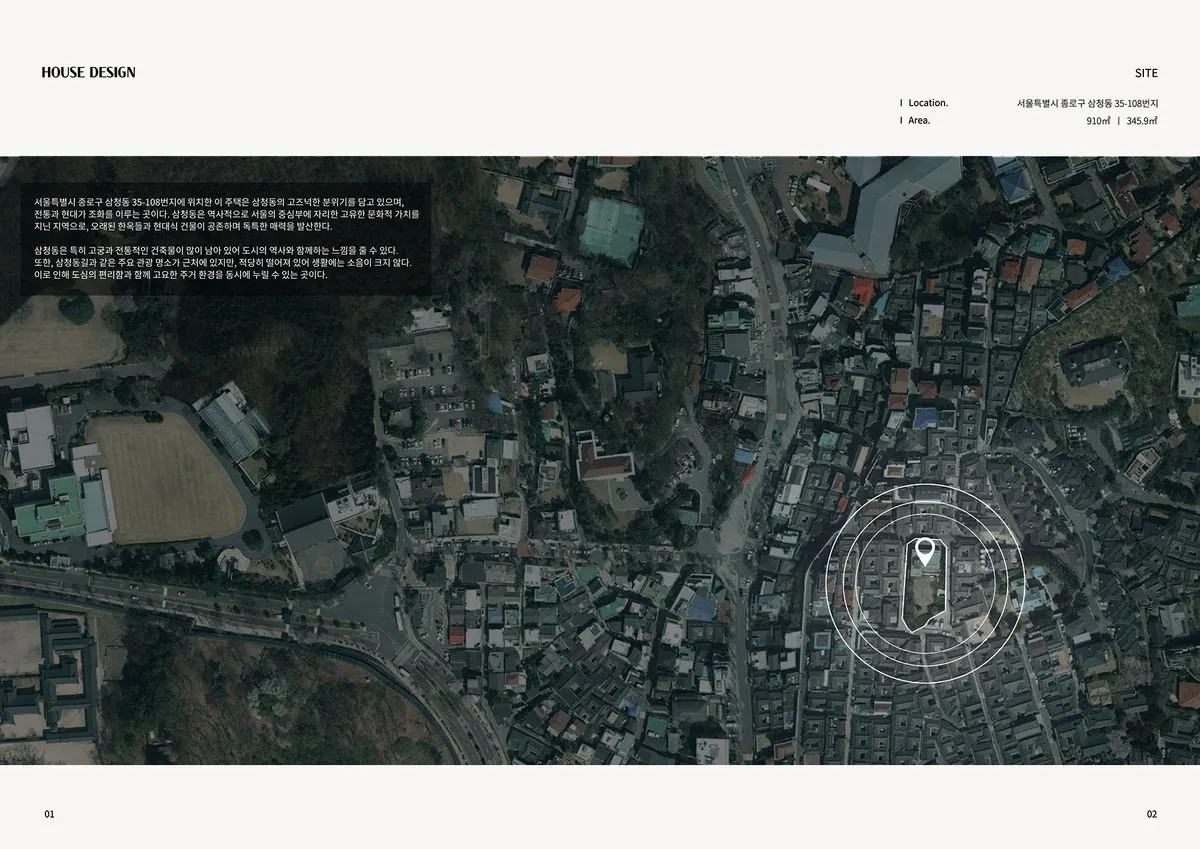Click the Korean site description text block
The width and height of the screenshot is (1200, 849).
(x=226, y=238)
